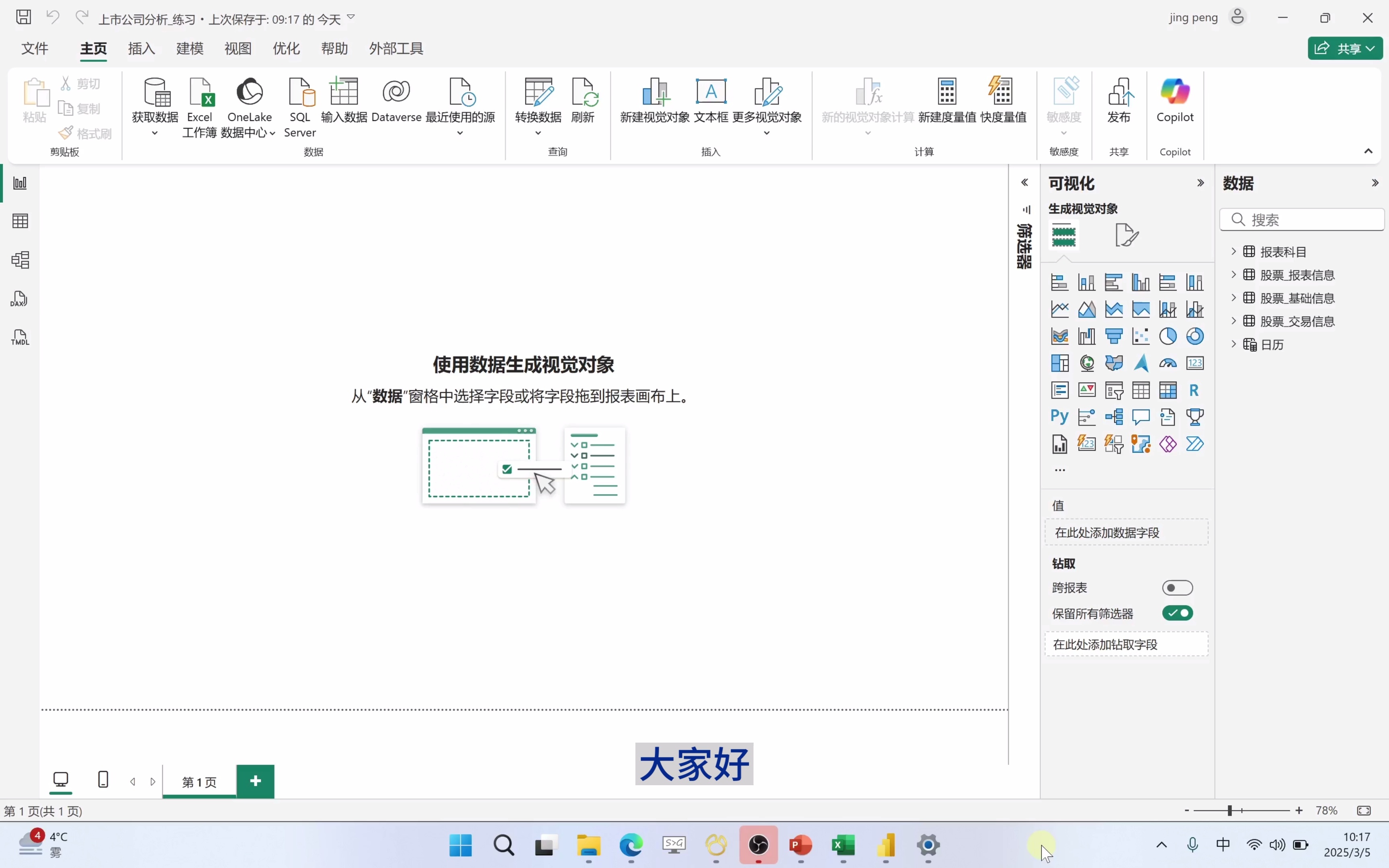This screenshot has width=1389, height=868.
Task: Expand the Filters pane arrows
Action: point(1024,182)
